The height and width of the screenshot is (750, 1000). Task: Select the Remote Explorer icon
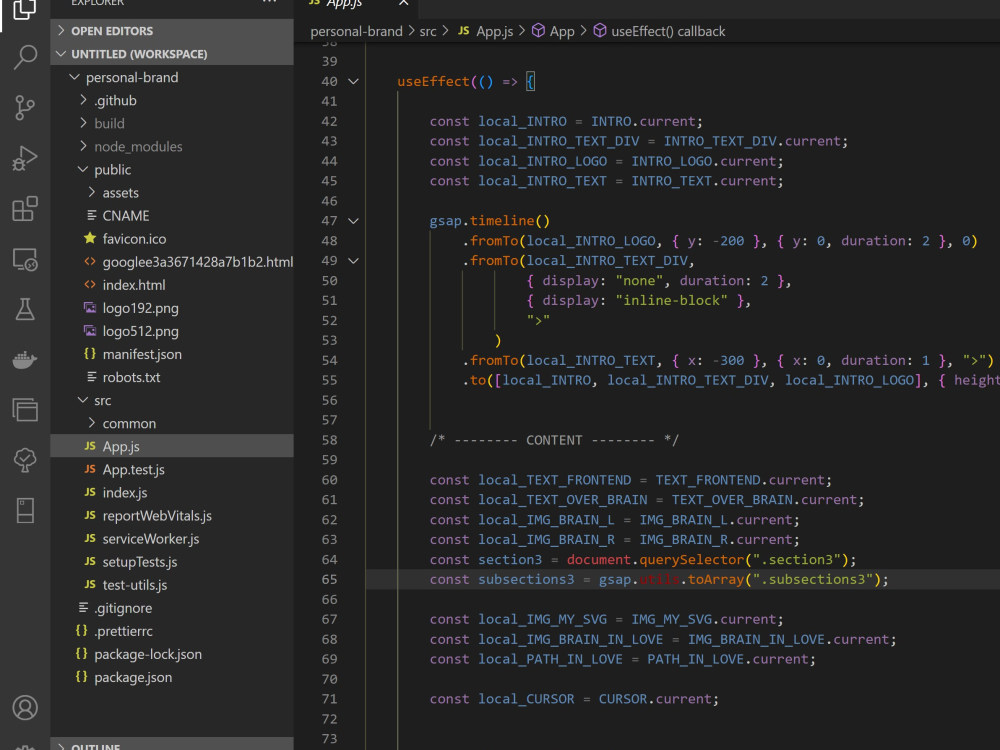point(25,259)
